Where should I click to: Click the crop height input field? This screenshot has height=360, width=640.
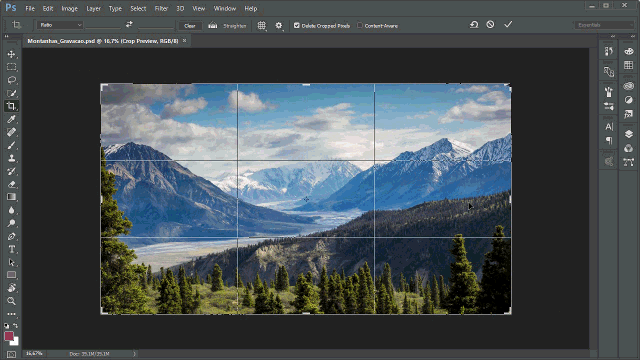click(x=156, y=25)
